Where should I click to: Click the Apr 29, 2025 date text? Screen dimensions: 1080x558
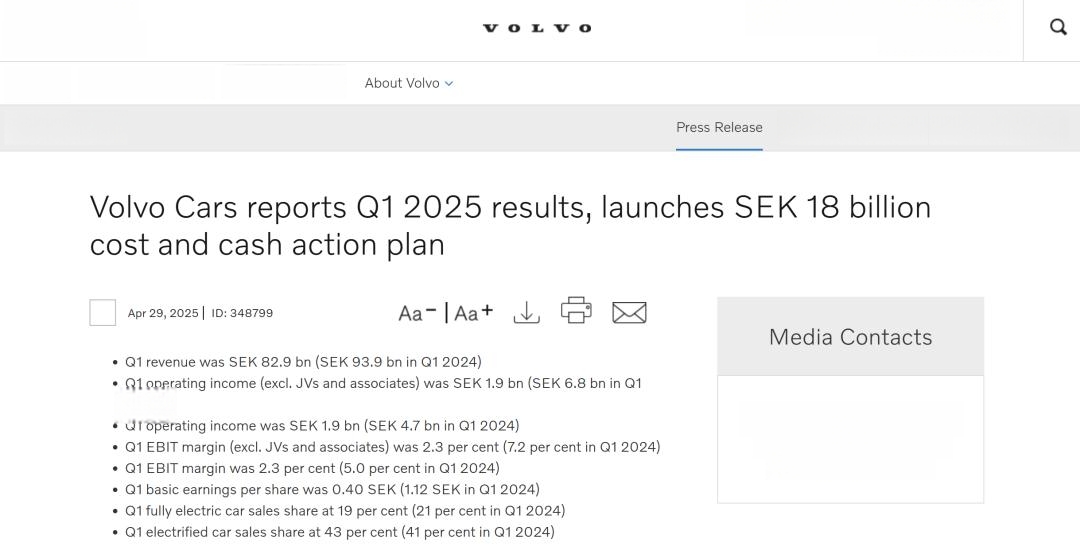coord(163,313)
